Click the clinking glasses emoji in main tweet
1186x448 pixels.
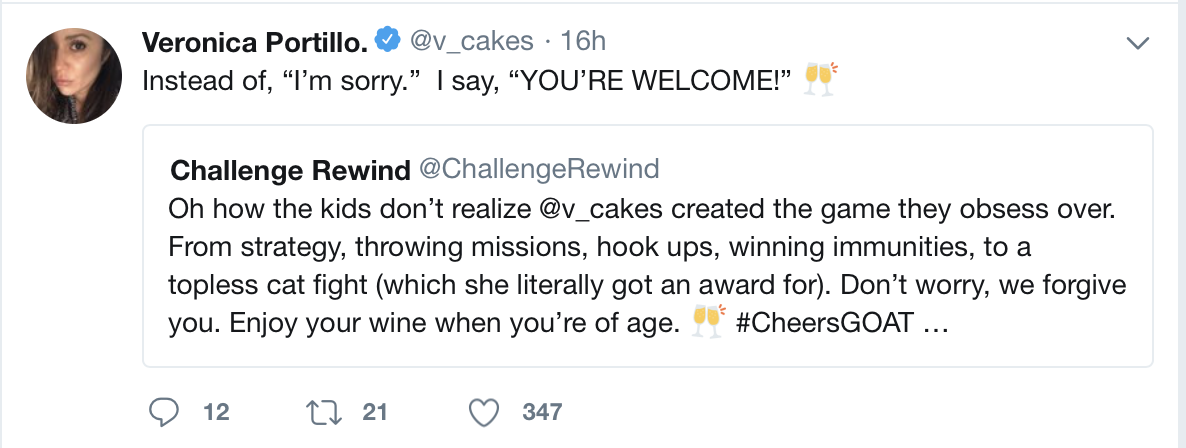[820, 79]
